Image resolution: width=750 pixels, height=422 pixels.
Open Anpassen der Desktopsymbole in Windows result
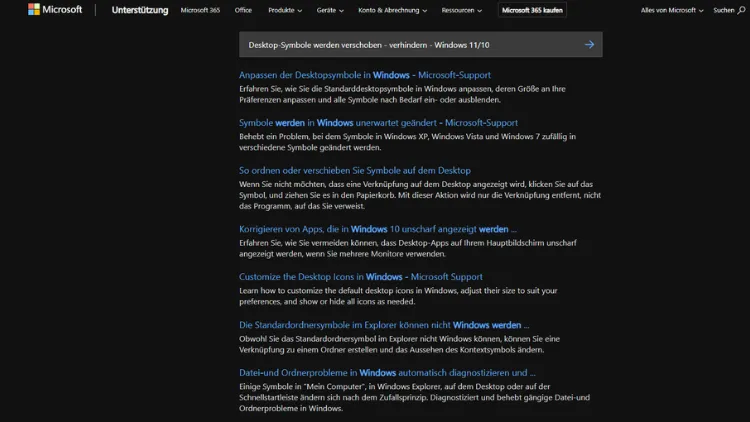coord(364,75)
